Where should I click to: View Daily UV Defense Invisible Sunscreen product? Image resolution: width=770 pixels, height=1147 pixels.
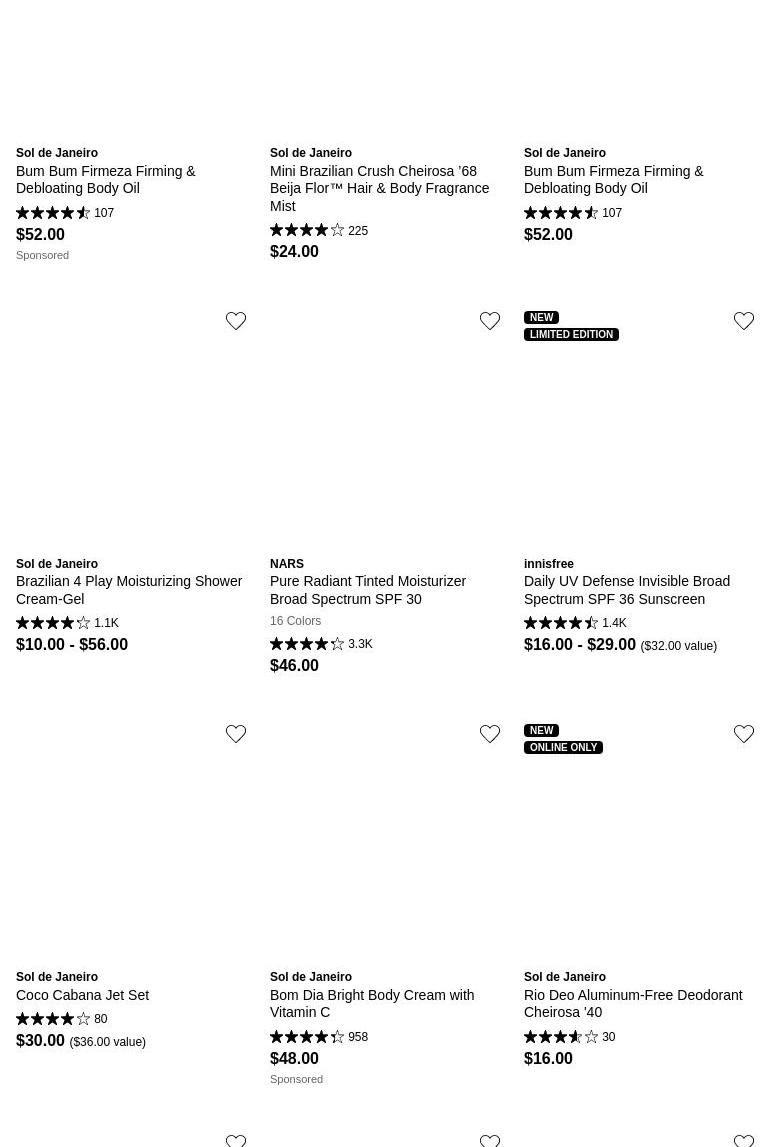(x=627, y=590)
